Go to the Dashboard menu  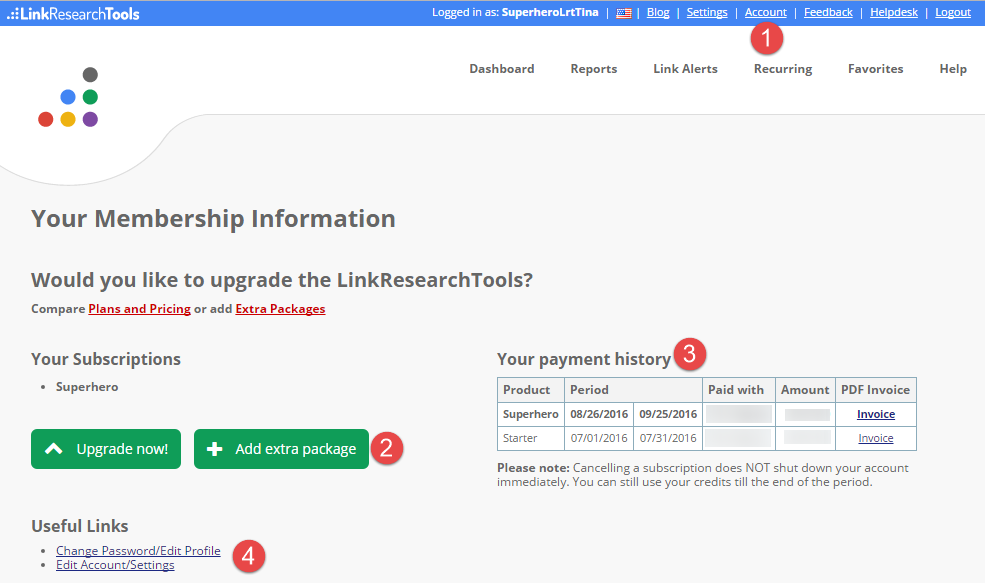click(x=501, y=69)
